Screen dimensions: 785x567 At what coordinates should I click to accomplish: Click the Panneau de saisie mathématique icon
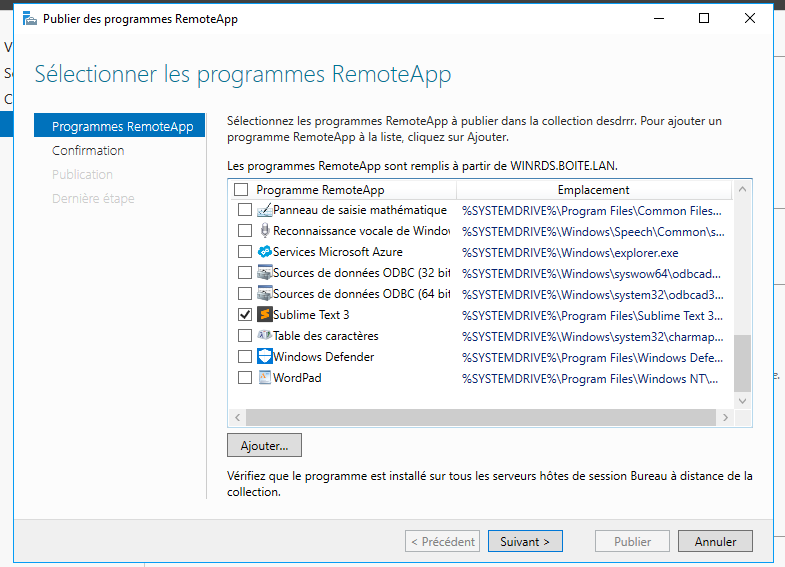pyautogui.click(x=265, y=210)
